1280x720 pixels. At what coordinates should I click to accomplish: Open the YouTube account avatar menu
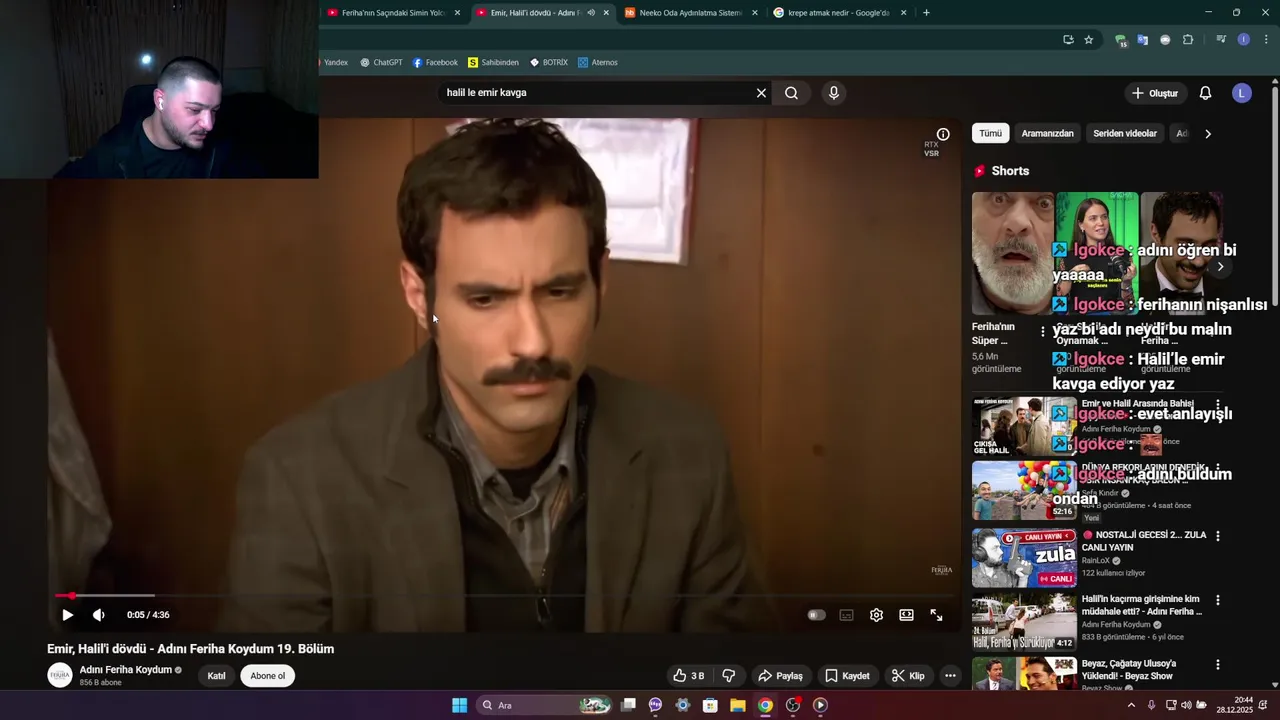coord(1242,93)
